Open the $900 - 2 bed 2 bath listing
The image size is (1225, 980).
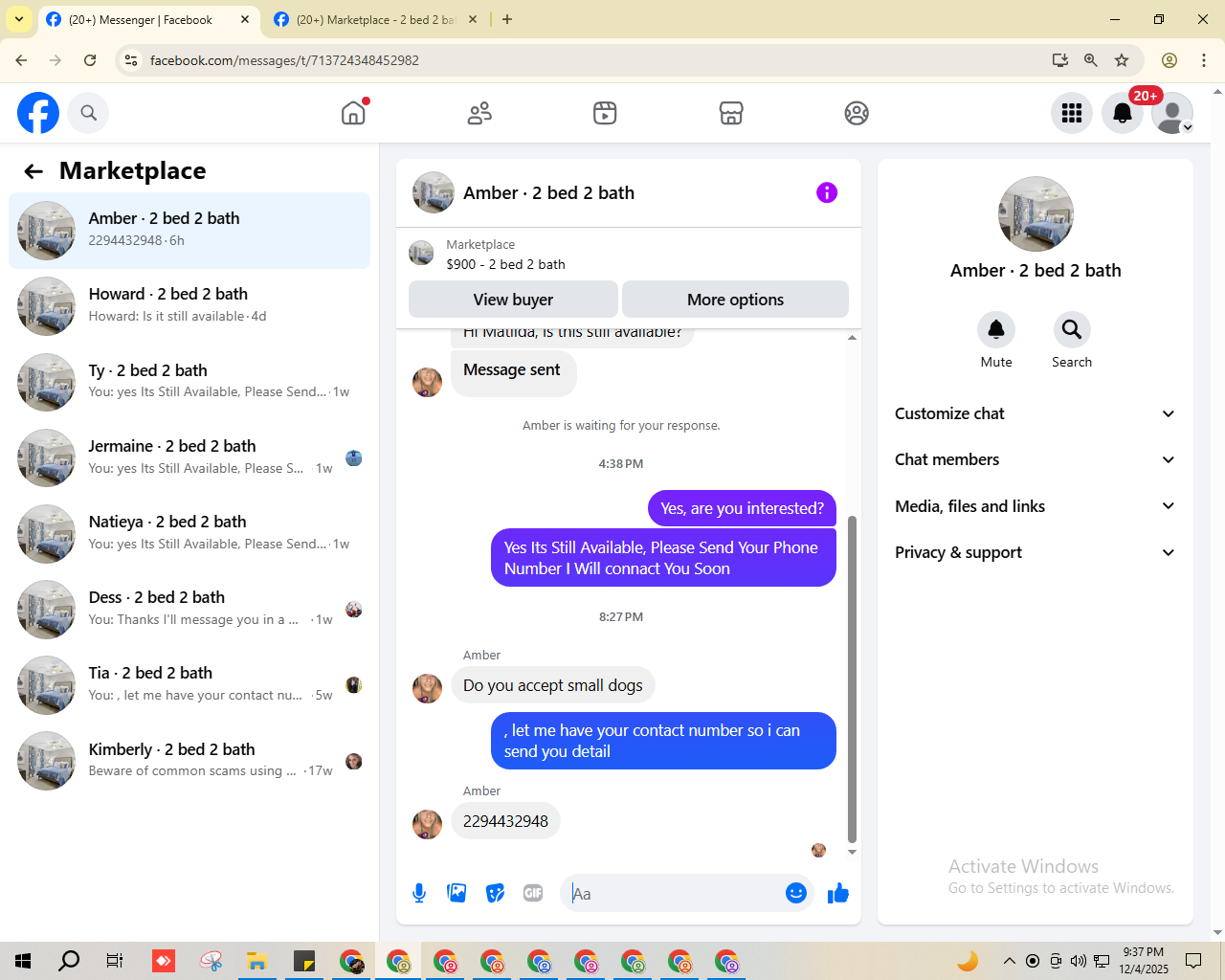(505, 264)
